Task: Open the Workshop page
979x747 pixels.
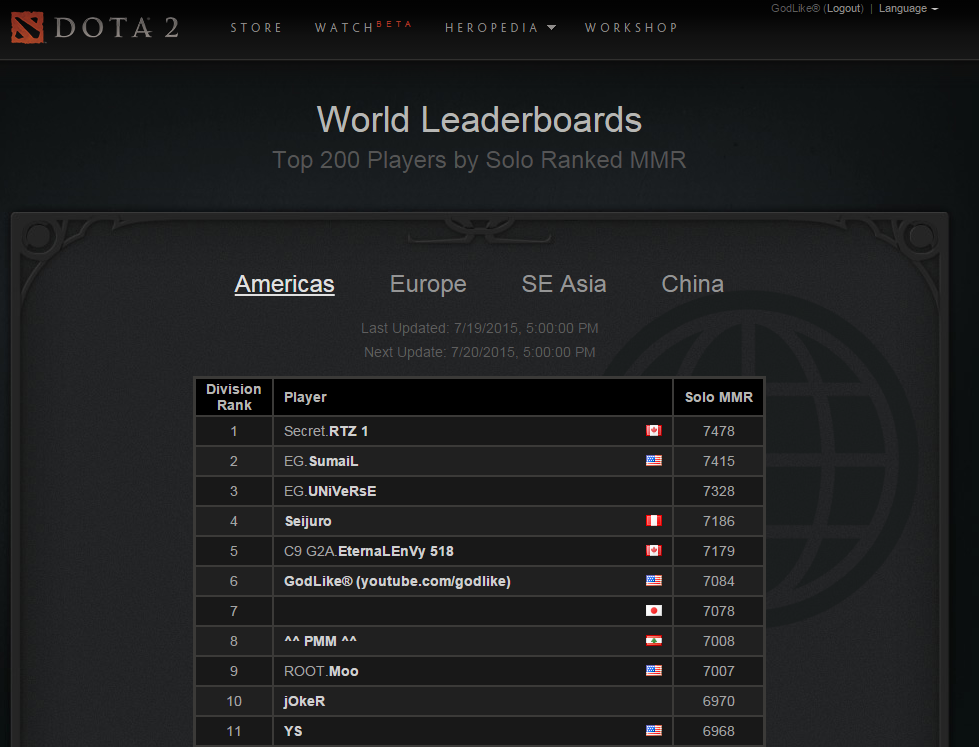Action: (x=631, y=27)
